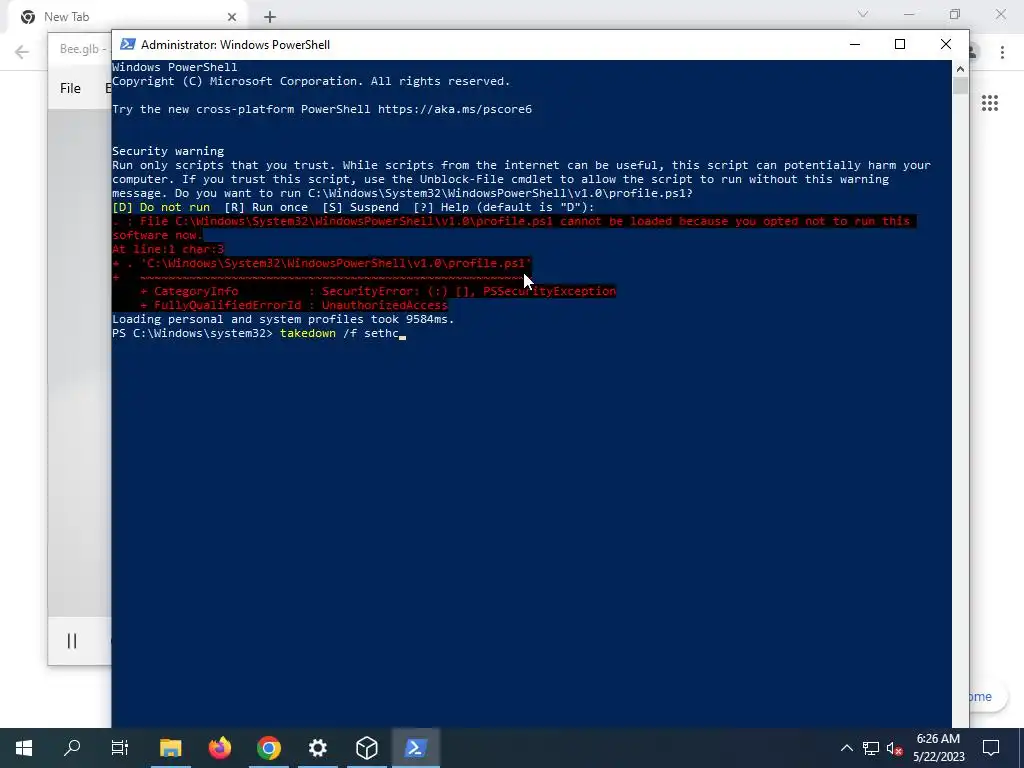Open Task View in taskbar
The image size is (1024, 768).
coord(120,748)
